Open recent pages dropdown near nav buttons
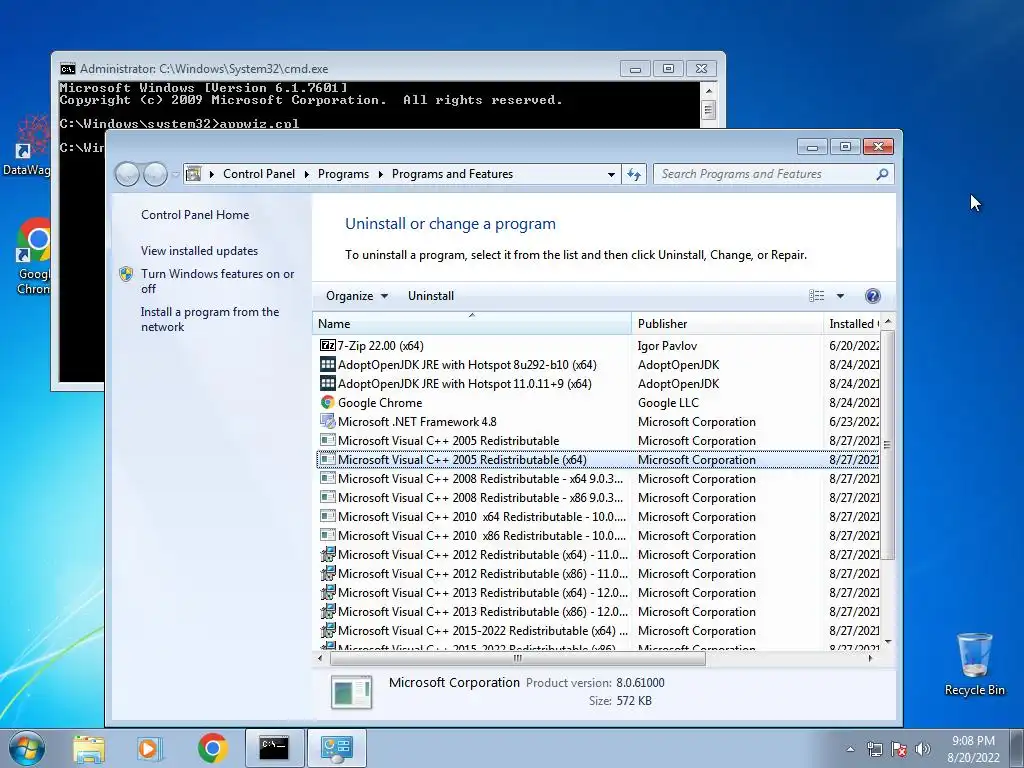The image size is (1024, 768). [x=175, y=174]
